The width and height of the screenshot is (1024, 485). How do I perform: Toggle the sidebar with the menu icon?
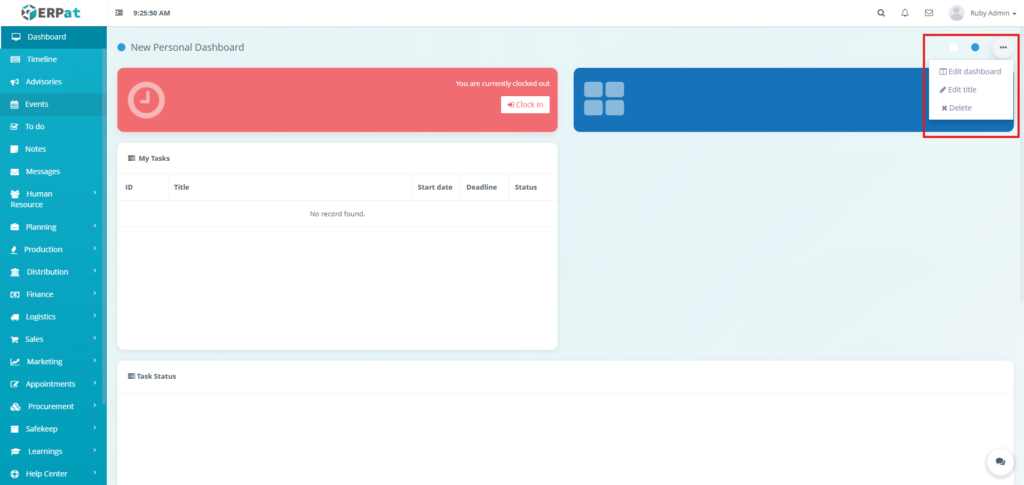[x=119, y=12]
